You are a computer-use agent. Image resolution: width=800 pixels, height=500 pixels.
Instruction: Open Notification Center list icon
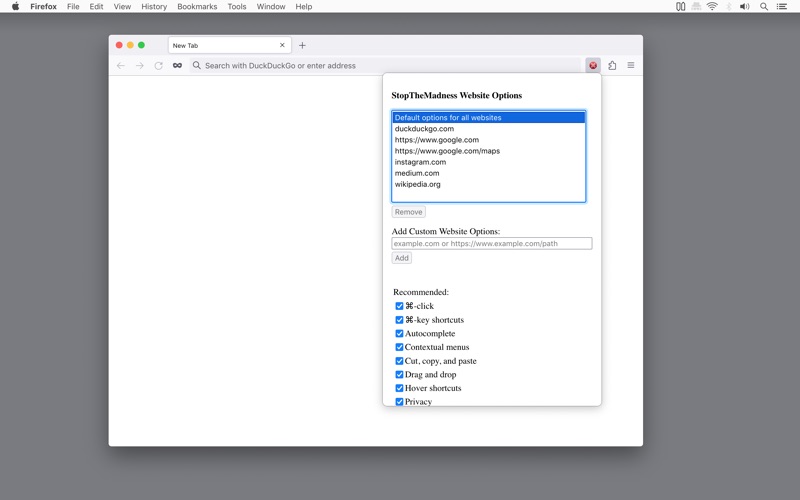point(782,7)
